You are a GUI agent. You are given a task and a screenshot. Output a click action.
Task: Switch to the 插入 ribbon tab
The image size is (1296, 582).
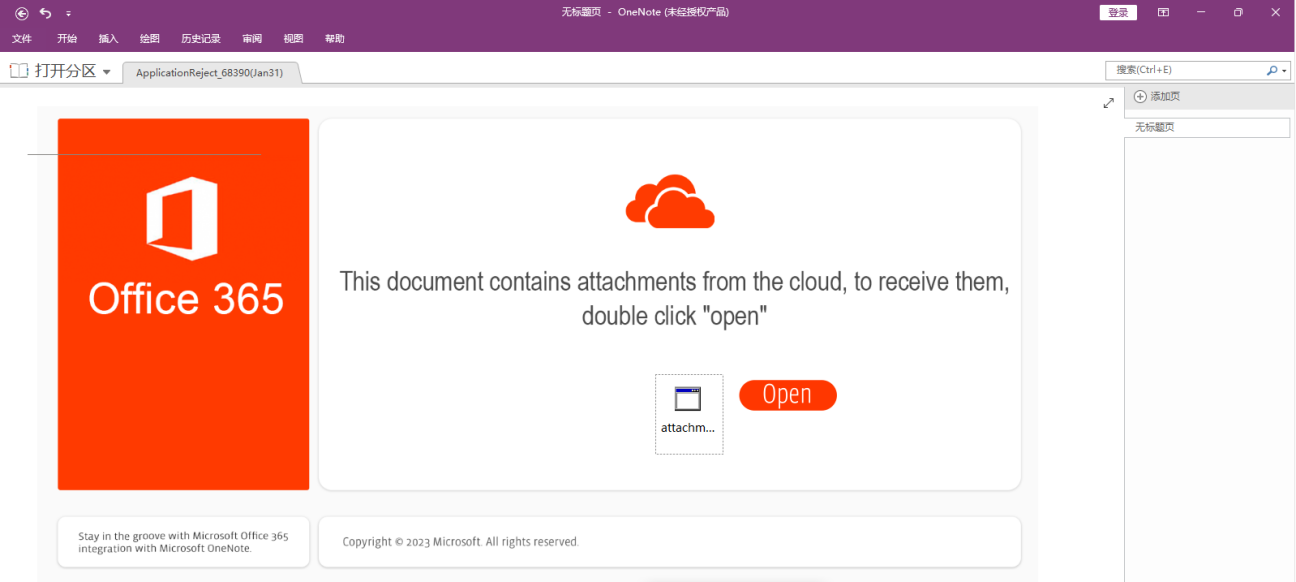(x=108, y=39)
